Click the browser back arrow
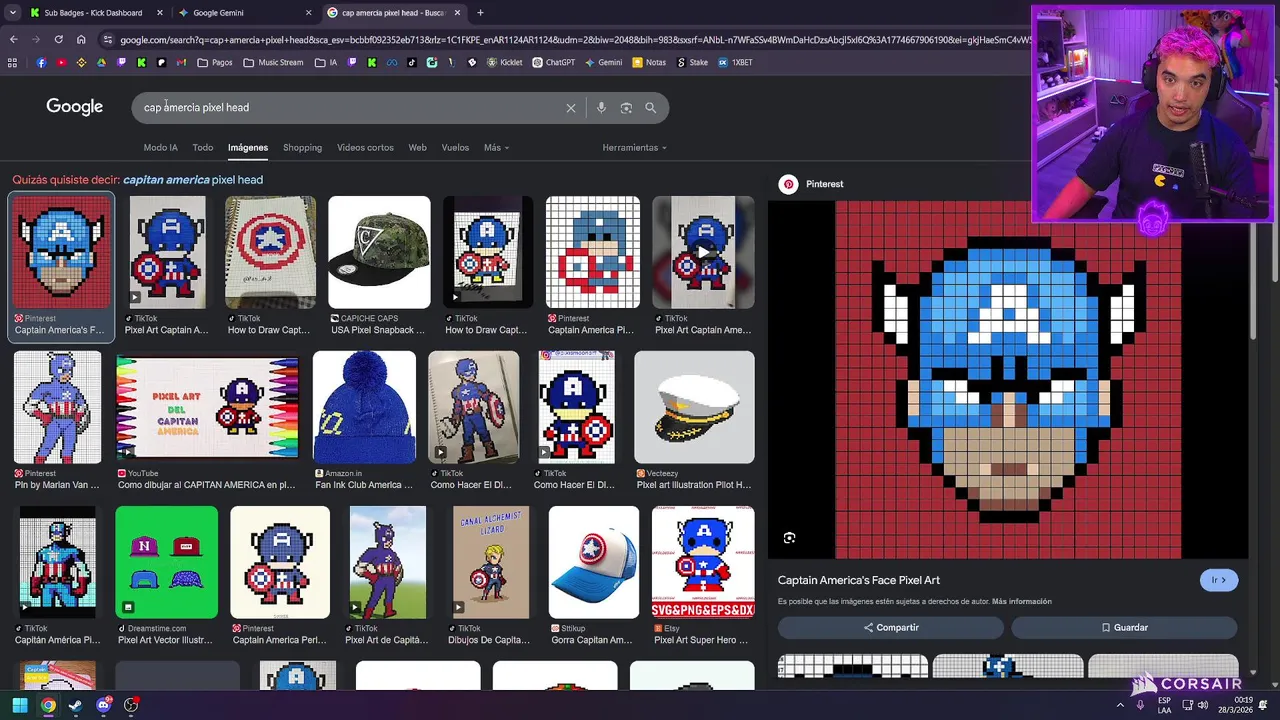Viewport: 1280px width, 720px height. [13, 40]
